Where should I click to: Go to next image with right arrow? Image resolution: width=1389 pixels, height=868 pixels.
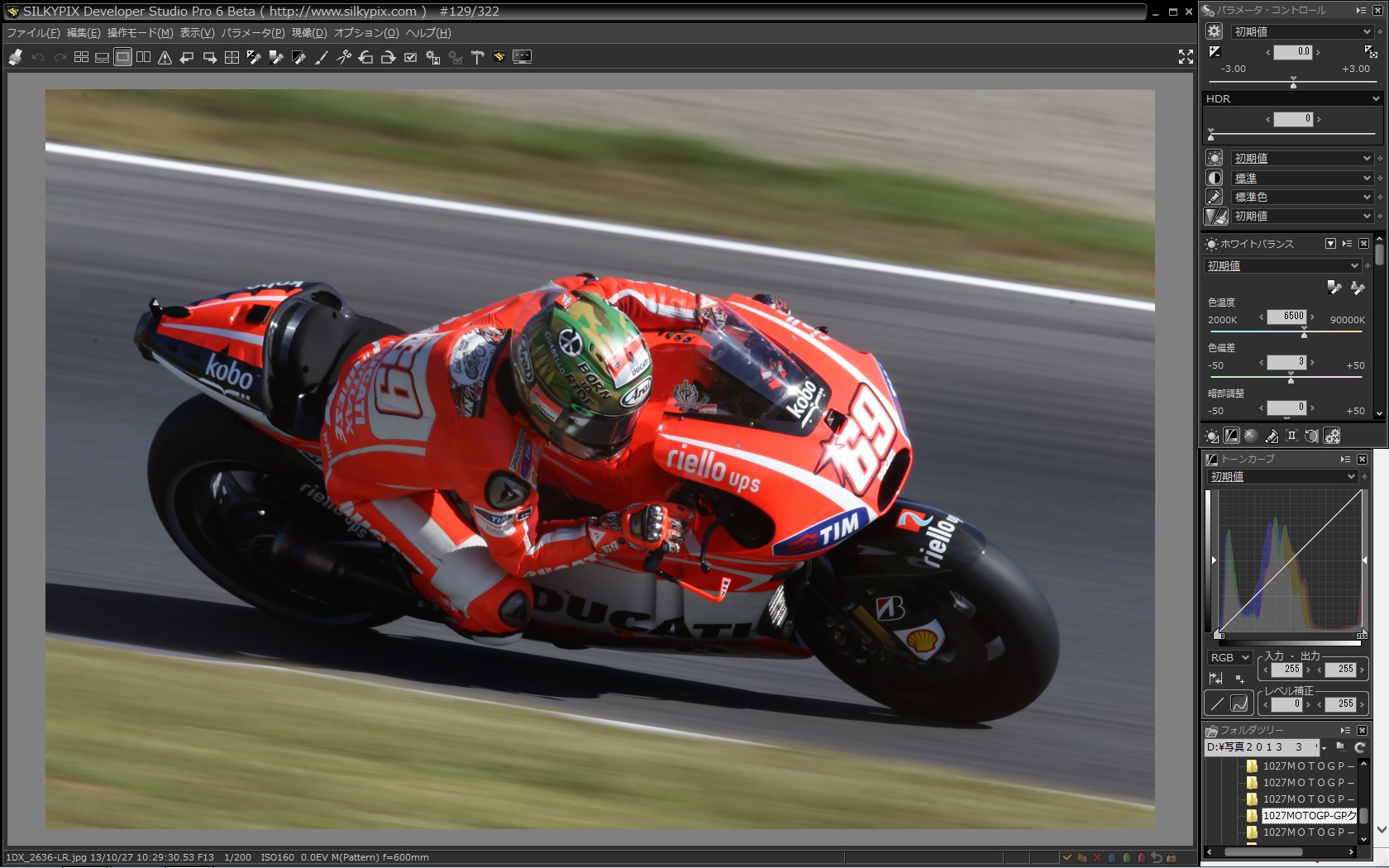pyautogui.click(x=209, y=57)
